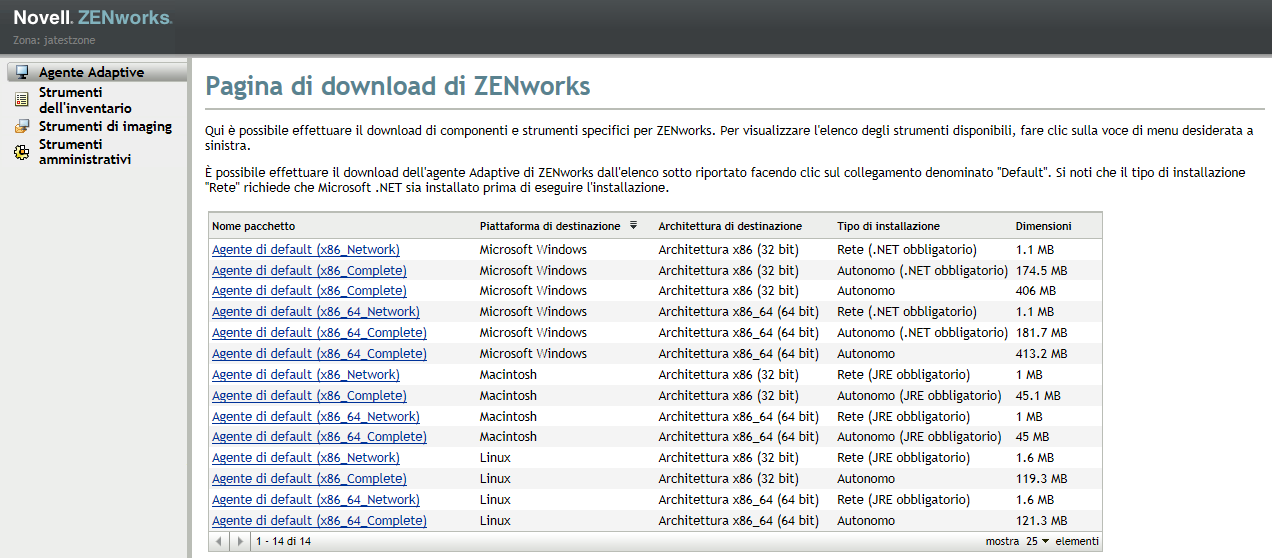The width and height of the screenshot is (1272, 558).
Task: Download the 1.1 MB Windows x86_Network agent
Action: [305, 249]
